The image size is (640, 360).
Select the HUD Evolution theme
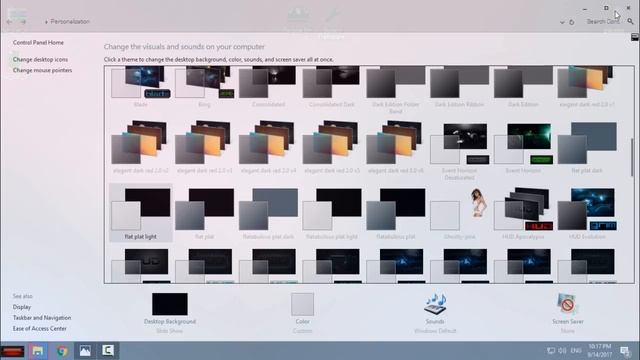587,213
